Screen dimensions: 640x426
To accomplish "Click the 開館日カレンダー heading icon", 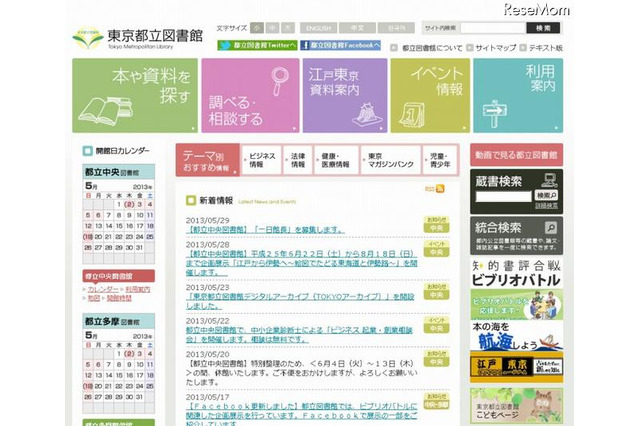I will (x=87, y=151).
